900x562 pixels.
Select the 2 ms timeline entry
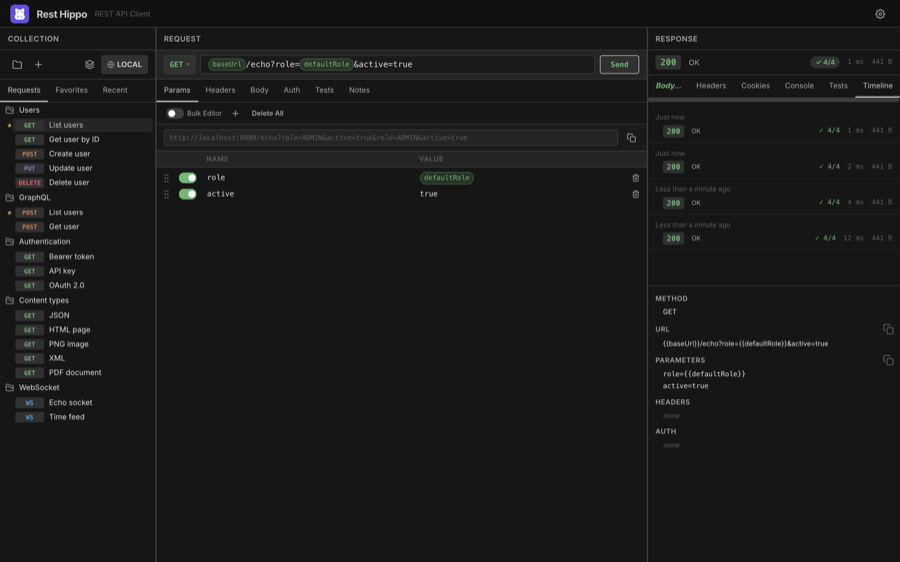pos(774,161)
